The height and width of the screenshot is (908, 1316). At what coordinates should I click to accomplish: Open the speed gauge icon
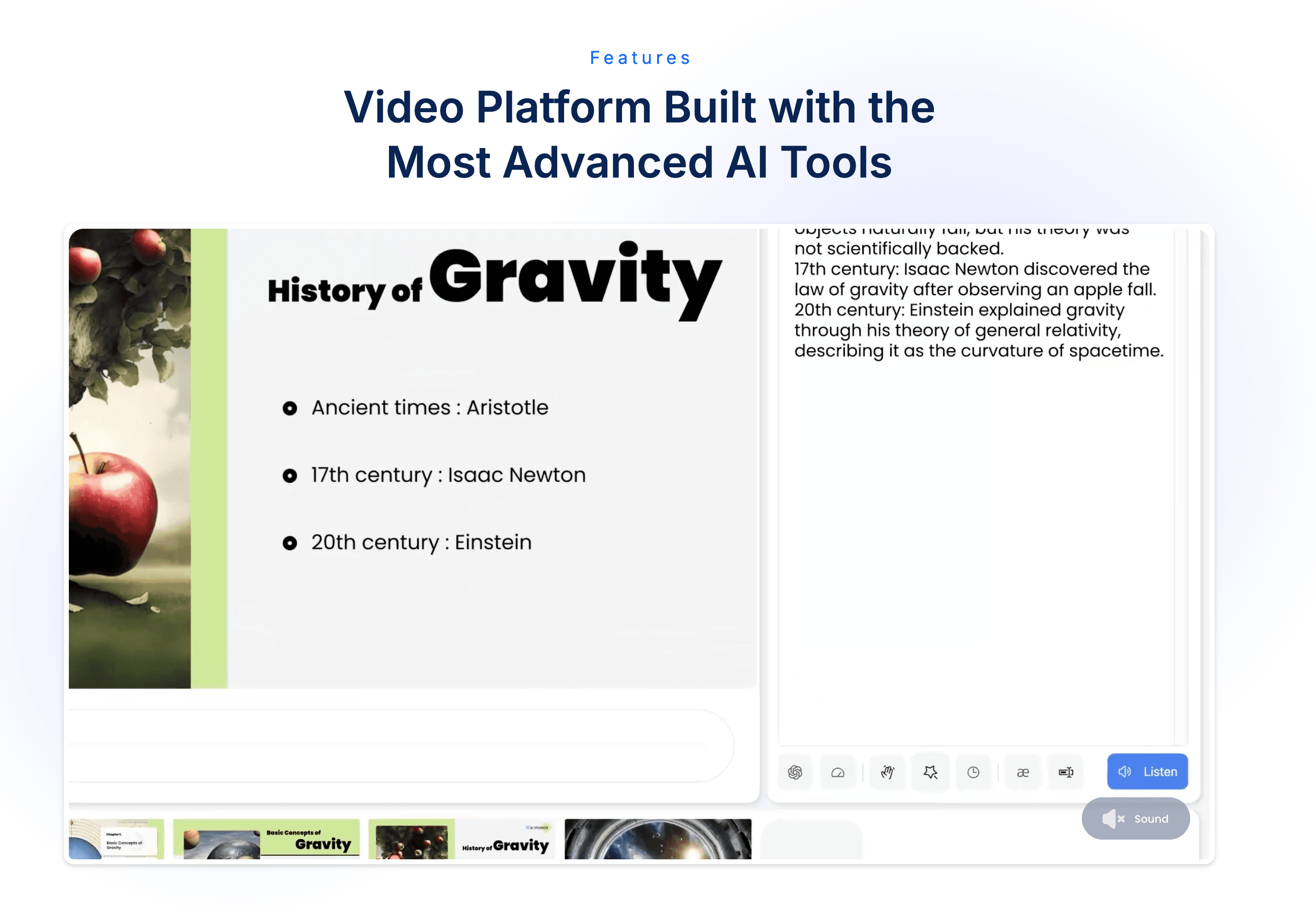pos(837,772)
